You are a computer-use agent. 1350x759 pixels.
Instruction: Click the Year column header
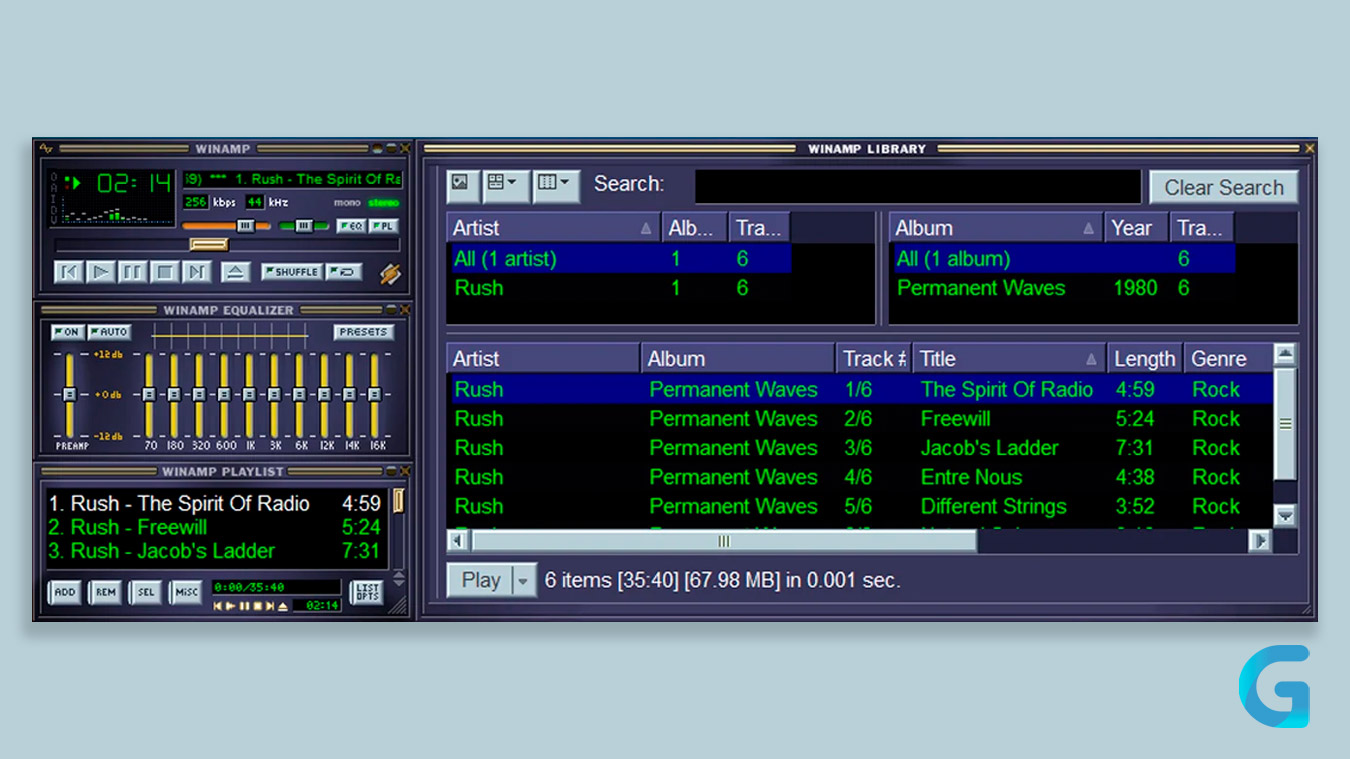1136,228
